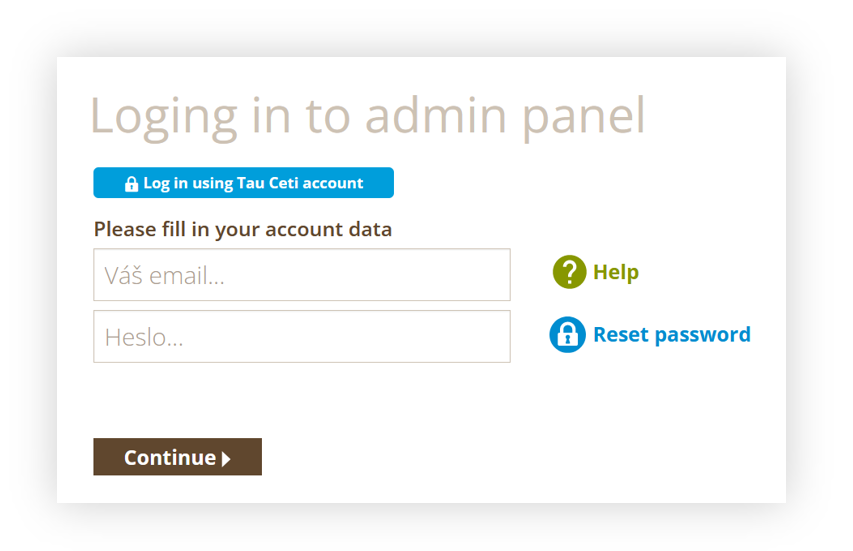This screenshot has width=853, height=551.
Task: Focus the Heslo password field
Action: tap(302, 337)
